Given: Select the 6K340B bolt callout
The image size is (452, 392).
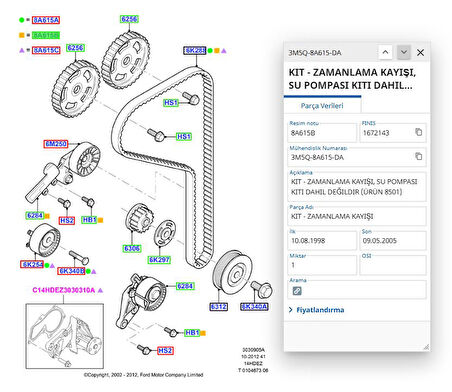Looking at the screenshot, I should point(71,271).
